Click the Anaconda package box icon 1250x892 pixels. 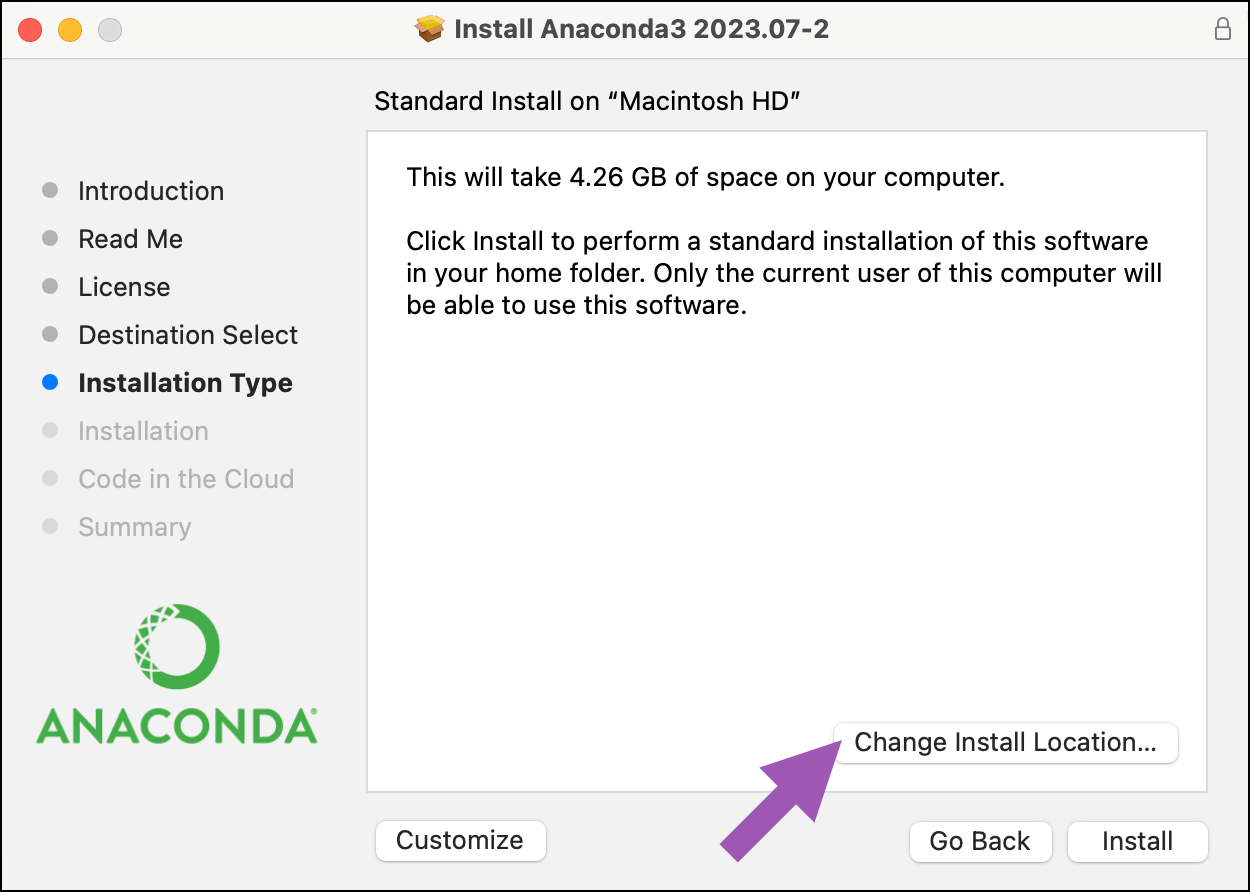point(429,29)
